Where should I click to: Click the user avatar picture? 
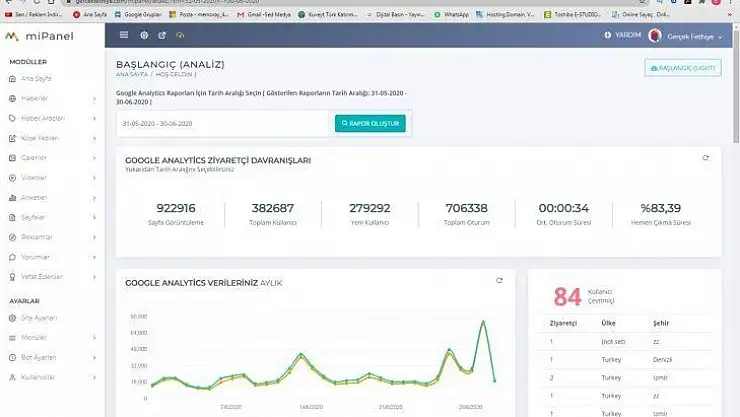[655, 35]
